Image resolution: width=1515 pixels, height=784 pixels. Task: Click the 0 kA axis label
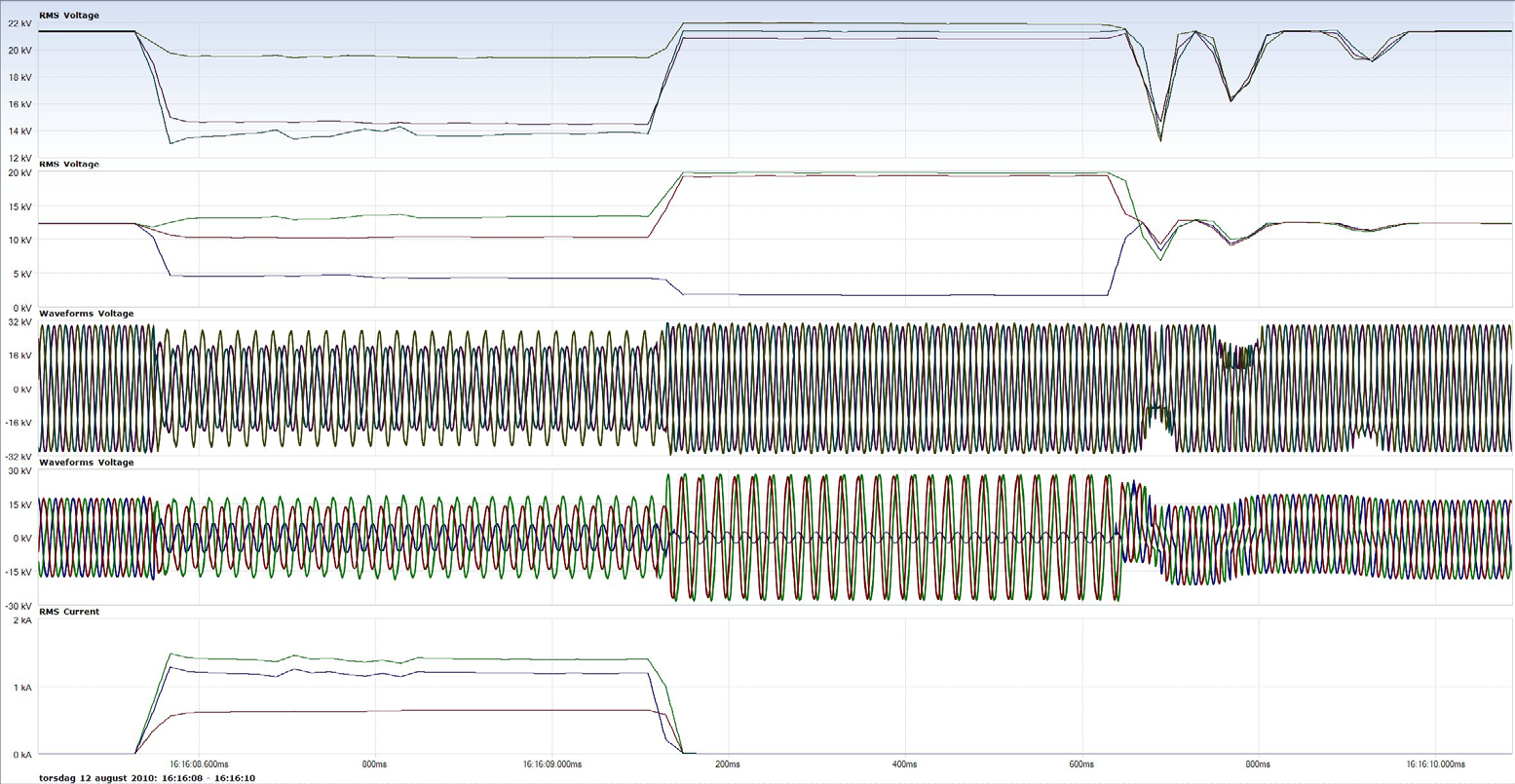click(x=22, y=755)
